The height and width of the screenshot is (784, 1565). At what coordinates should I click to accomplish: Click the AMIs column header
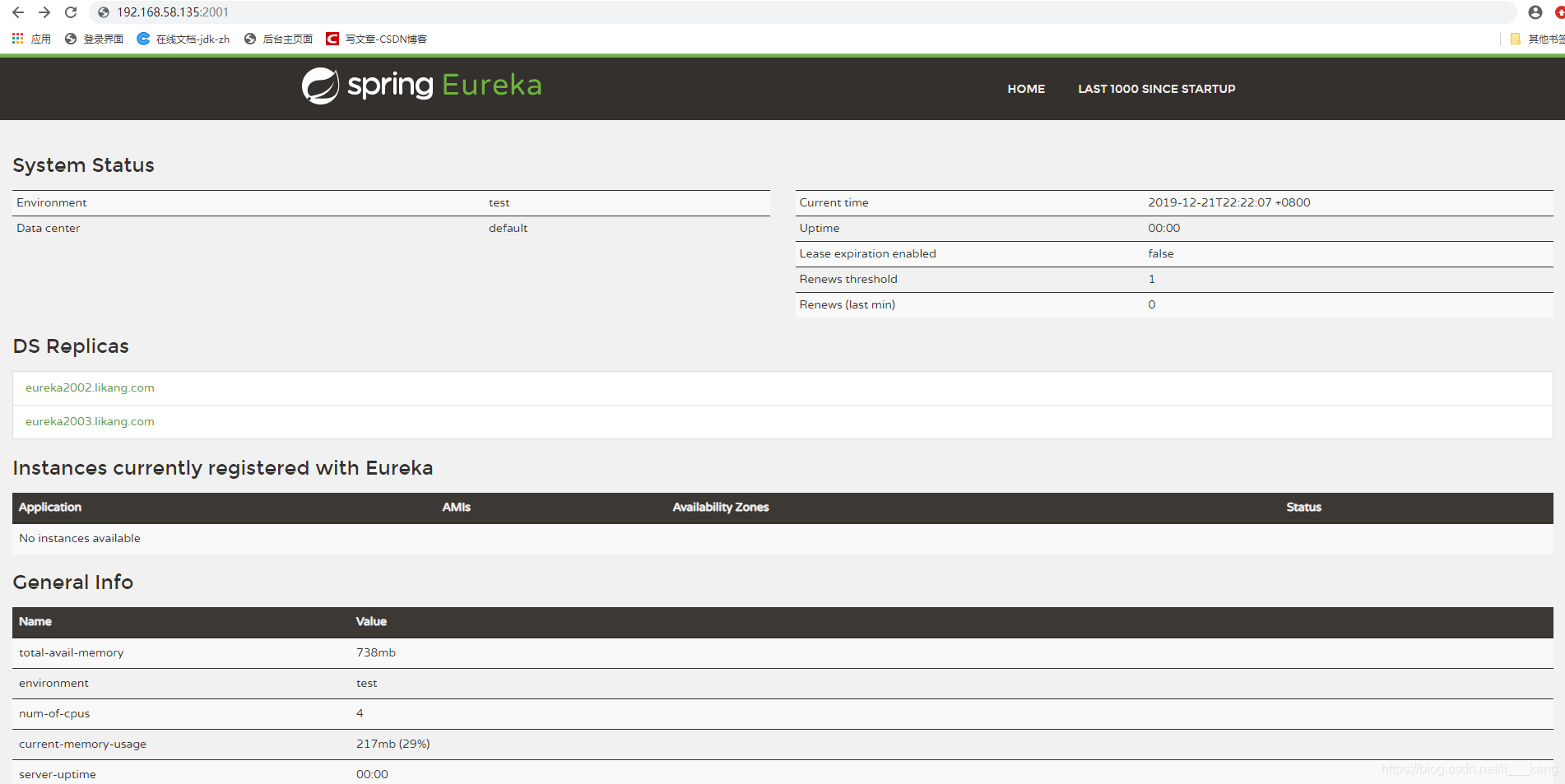[456, 507]
